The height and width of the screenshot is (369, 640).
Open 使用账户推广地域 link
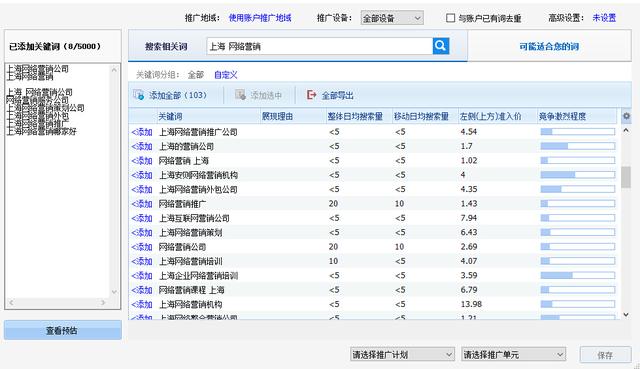click(x=260, y=18)
